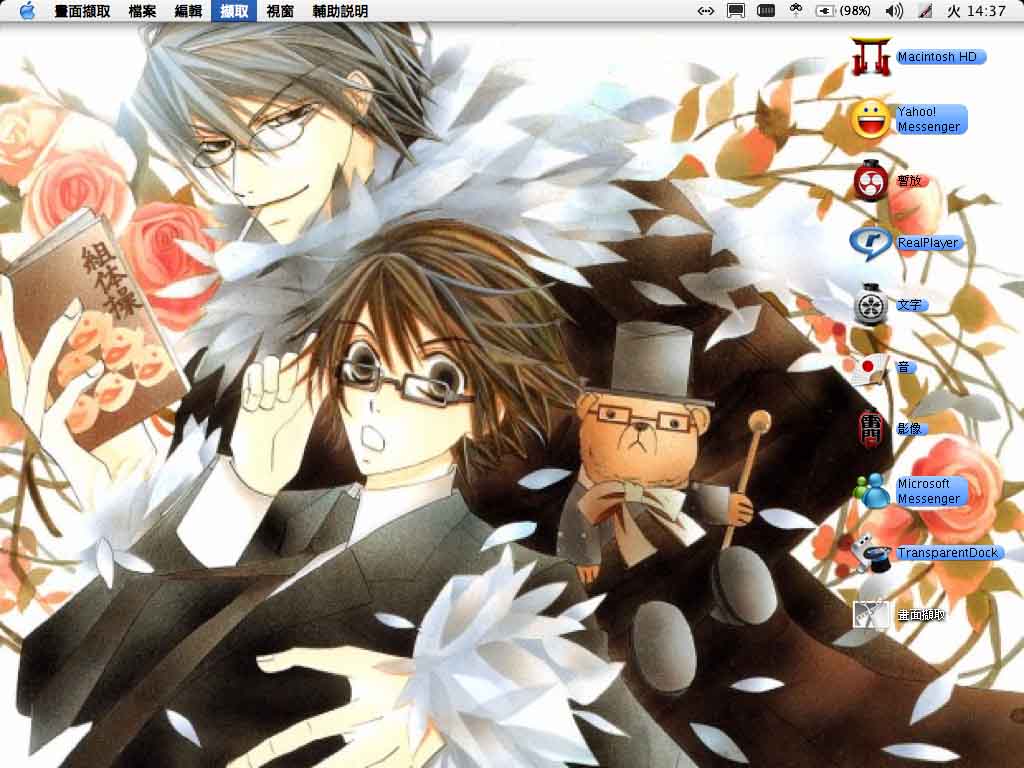Open the Apple menu
The image size is (1024, 768).
point(27,10)
